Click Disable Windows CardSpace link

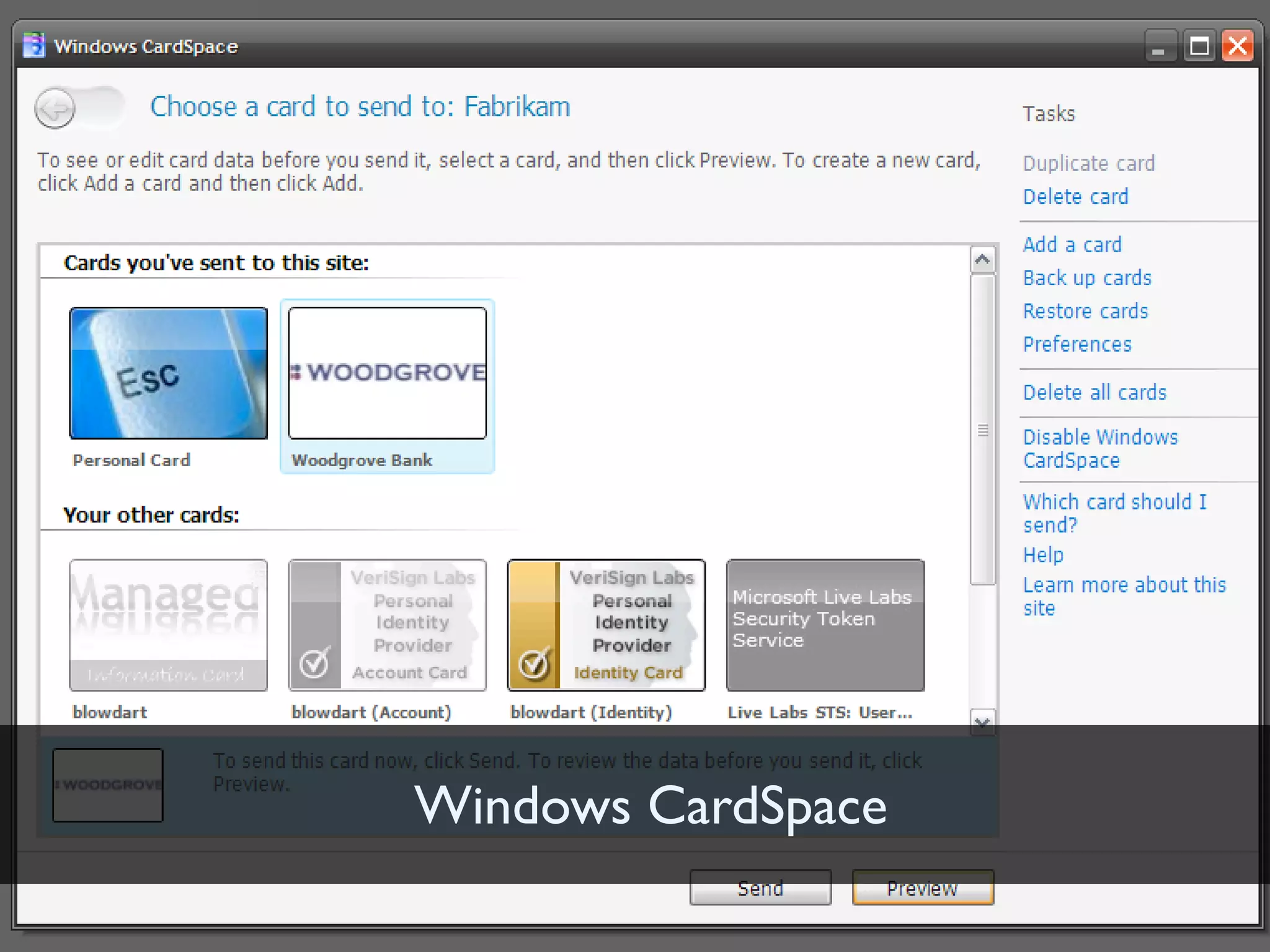click(1099, 449)
